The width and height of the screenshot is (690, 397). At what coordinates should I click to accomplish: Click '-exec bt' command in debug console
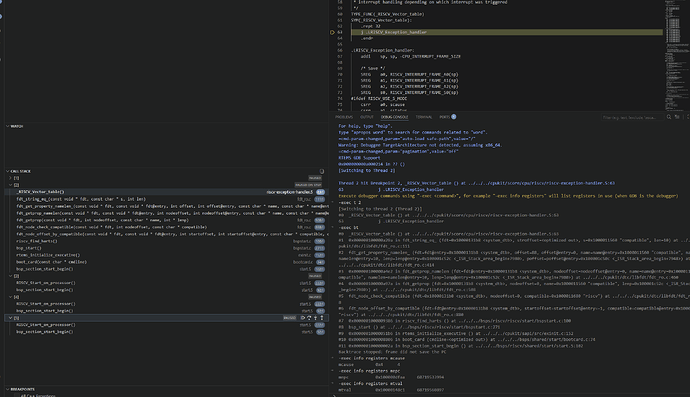[348, 228]
